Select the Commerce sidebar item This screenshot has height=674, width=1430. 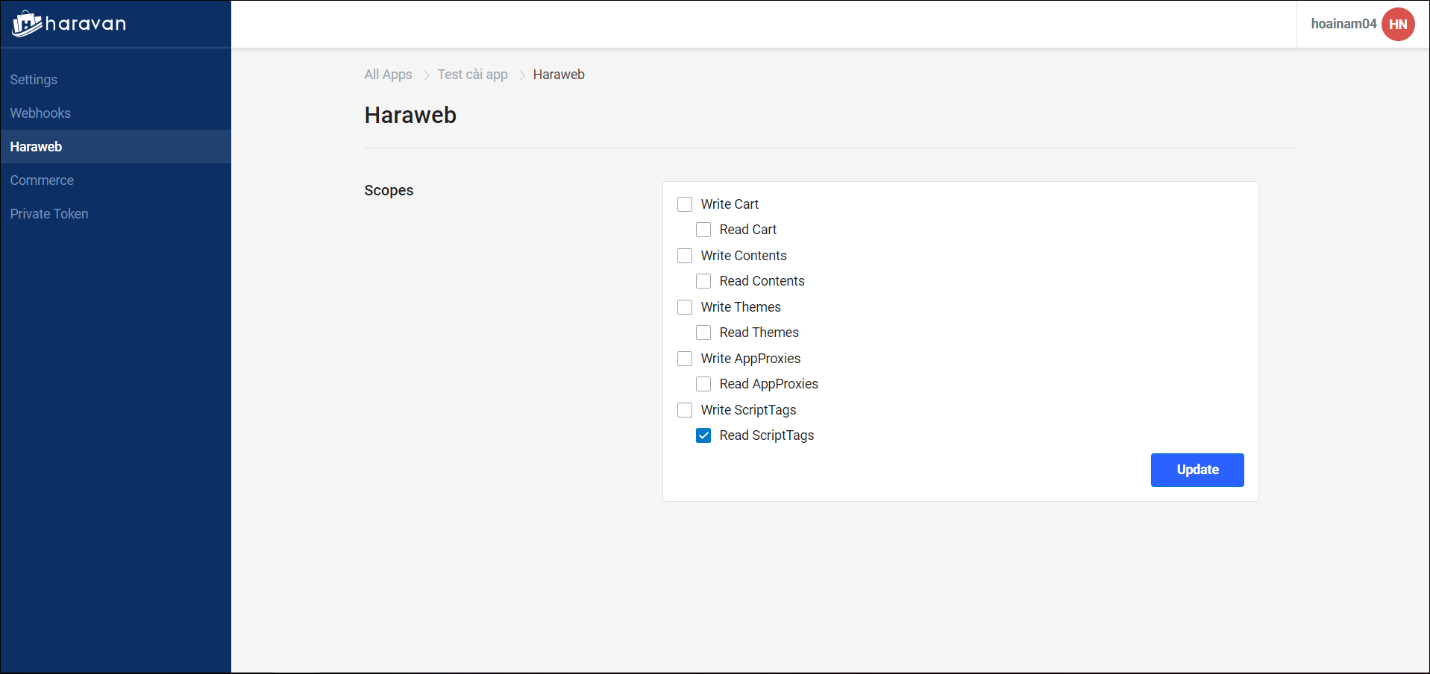[42, 181]
